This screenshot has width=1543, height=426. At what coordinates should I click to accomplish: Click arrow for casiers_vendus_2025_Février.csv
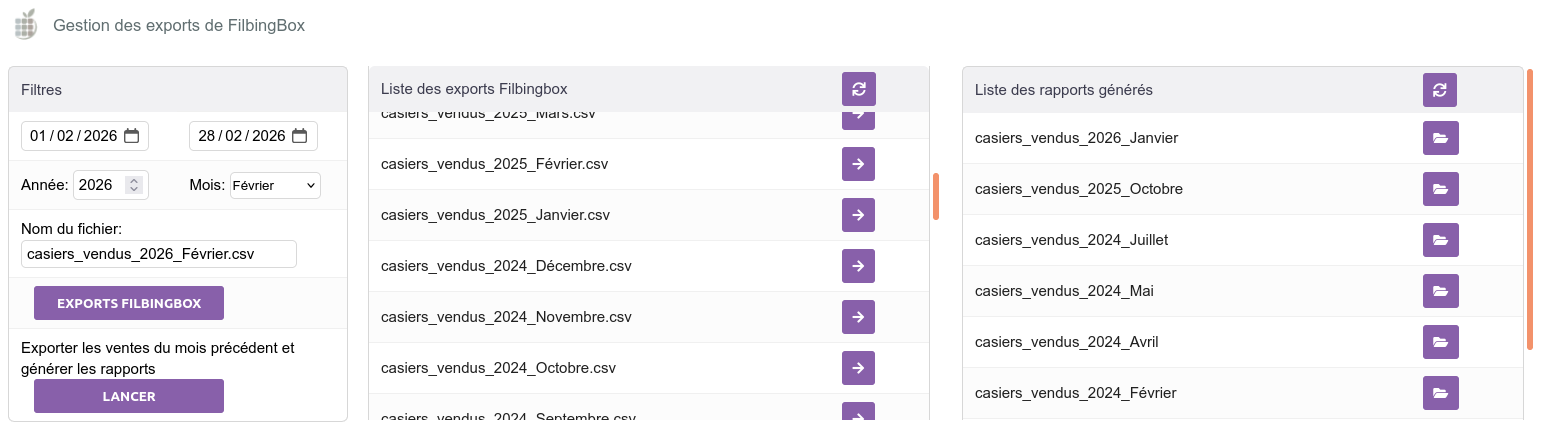coord(858,164)
